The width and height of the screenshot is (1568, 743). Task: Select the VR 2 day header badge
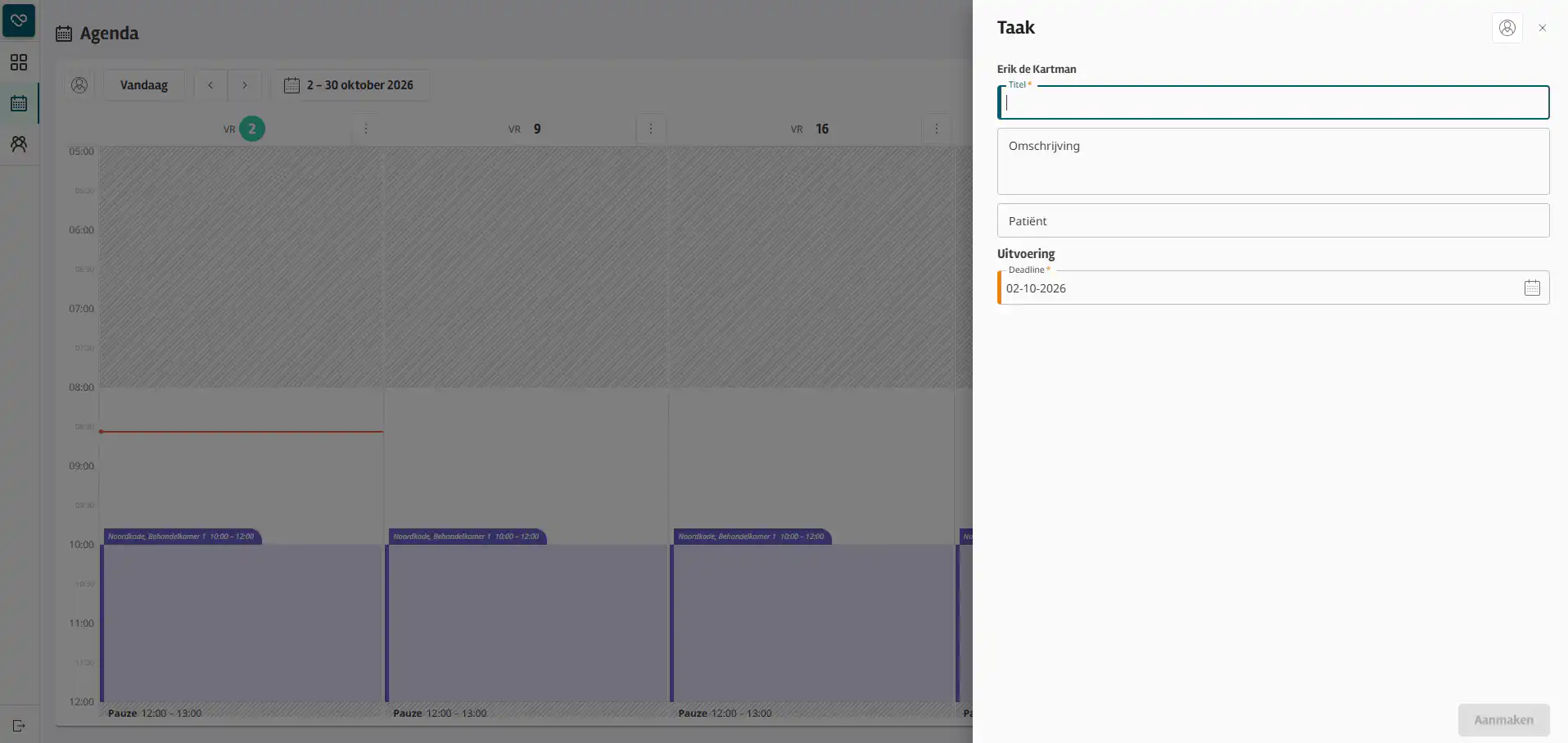click(x=252, y=129)
